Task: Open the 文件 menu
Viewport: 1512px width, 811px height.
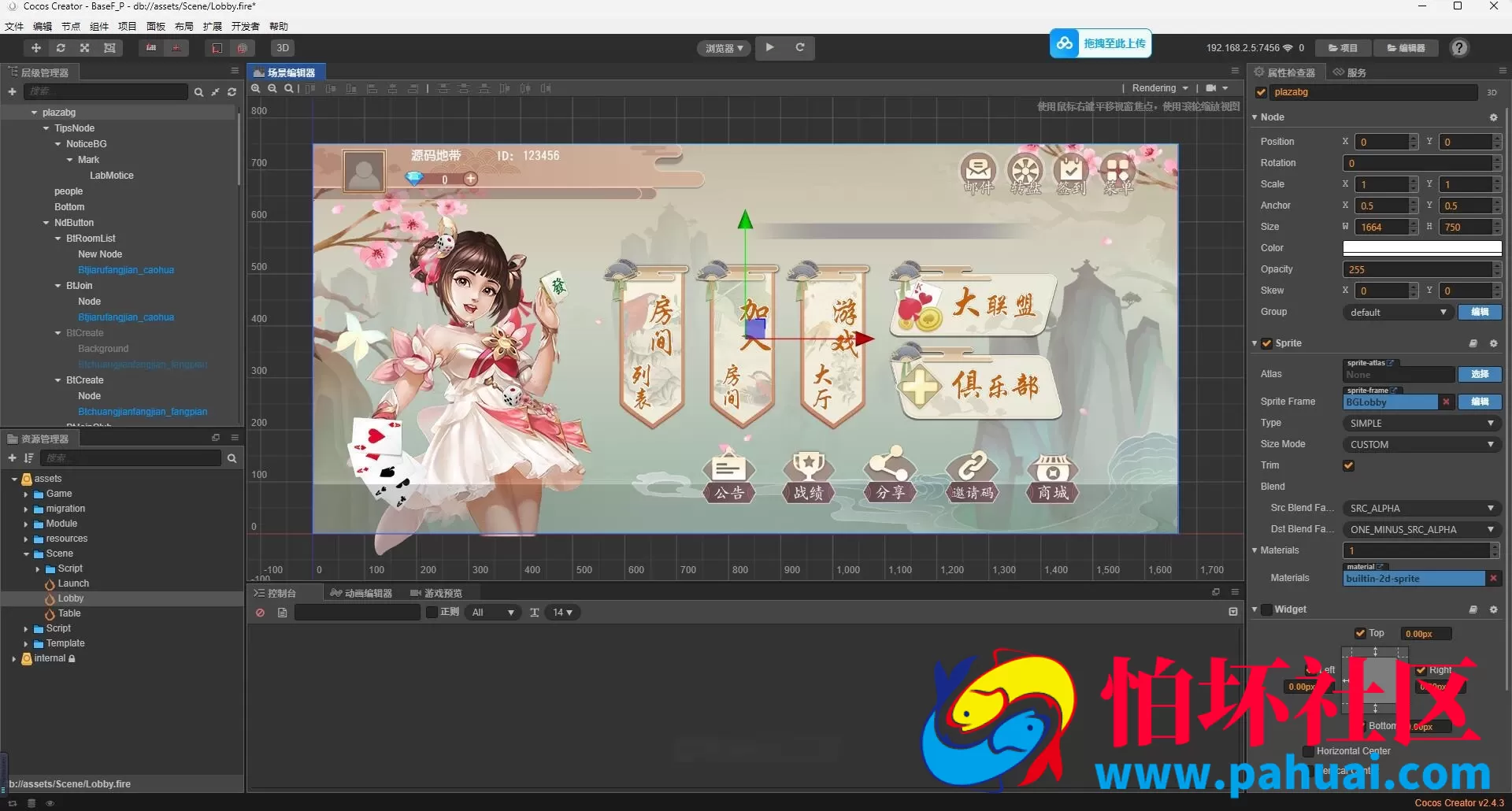Action: (x=14, y=26)
